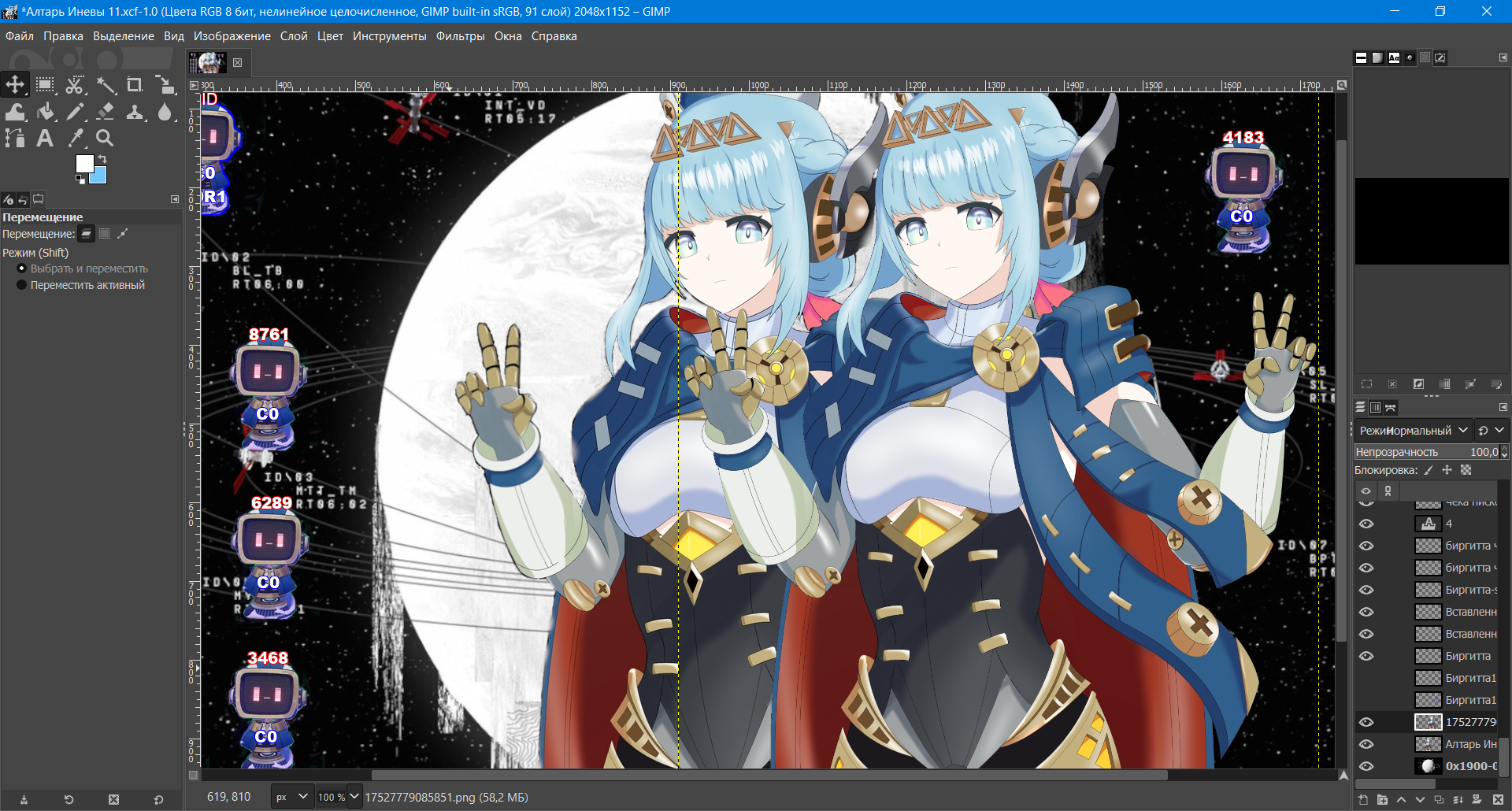The image size is (1512, 811).
Task: Create a new layer in Layers panel
Action: 1363,800
